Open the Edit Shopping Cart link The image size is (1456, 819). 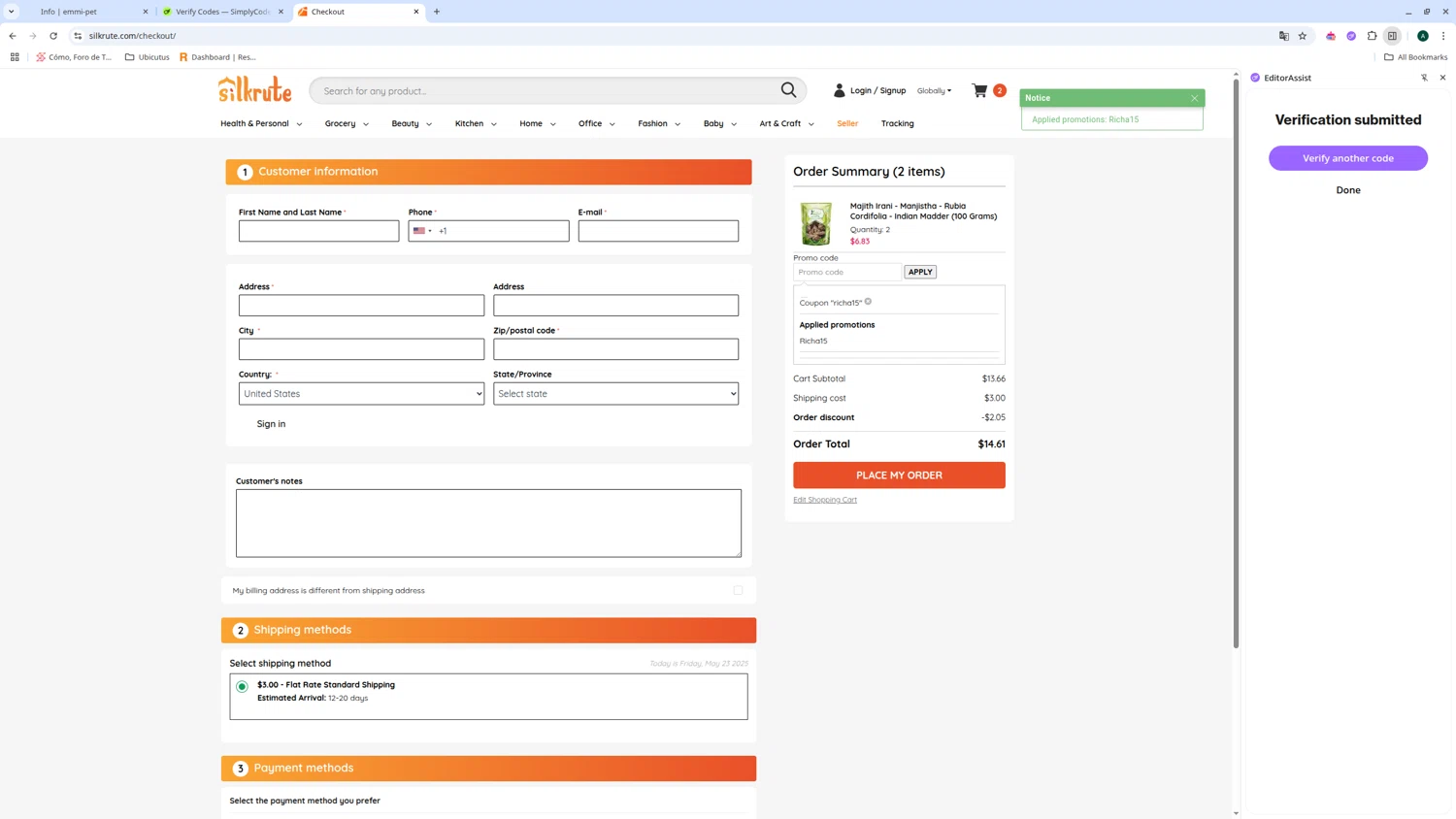pyautogui.click(x=825, y=500)
